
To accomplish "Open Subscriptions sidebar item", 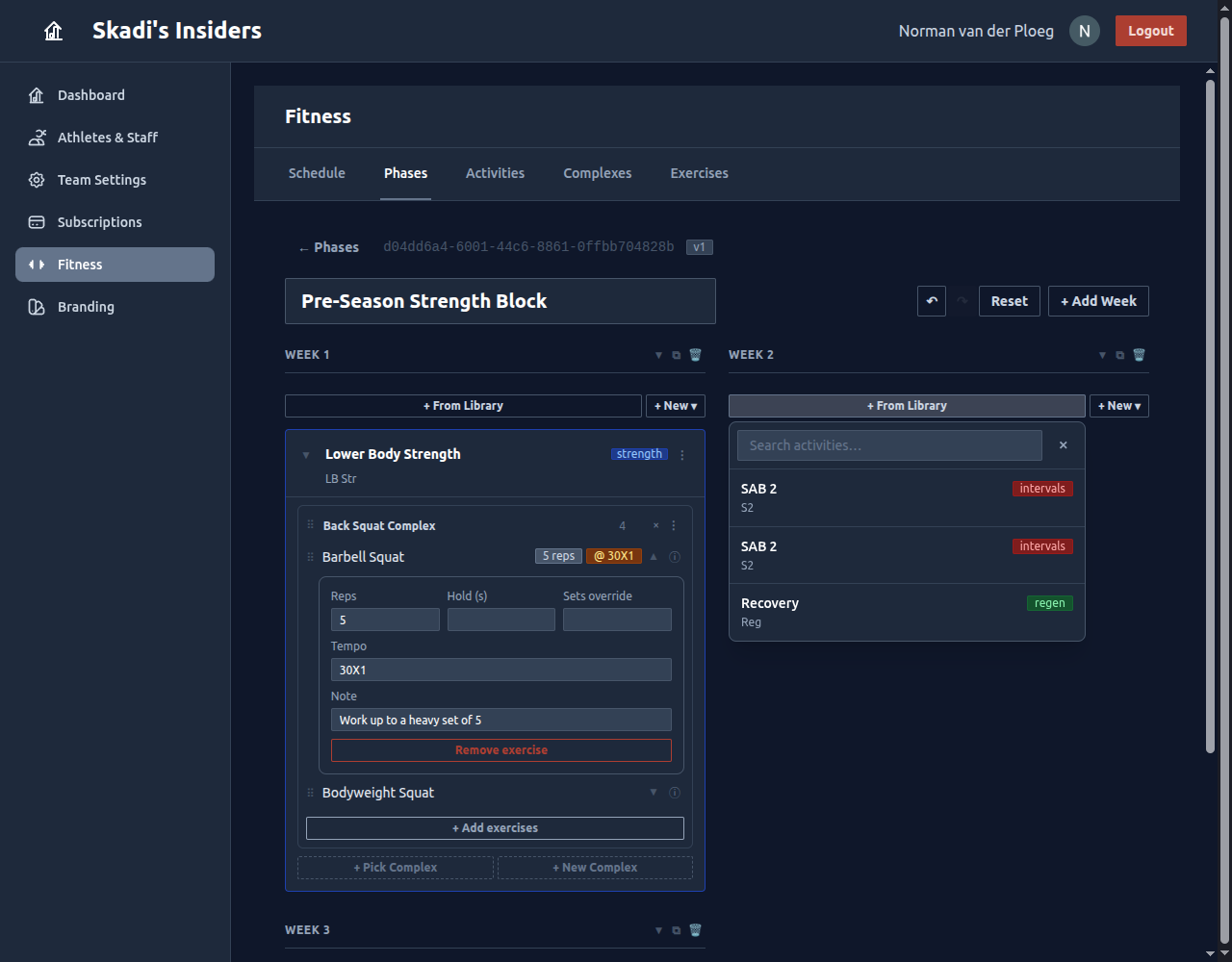I will (115, 222).
